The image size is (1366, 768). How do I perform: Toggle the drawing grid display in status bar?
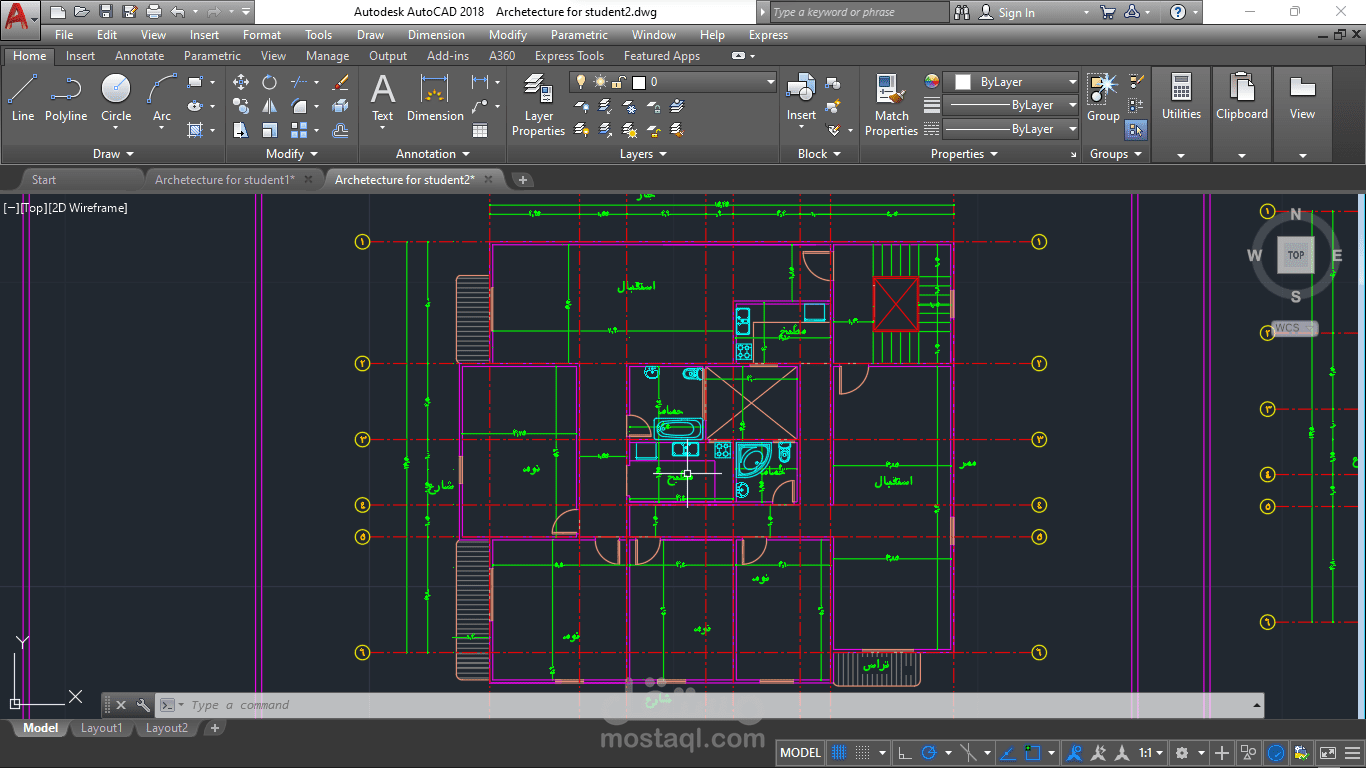point(840,752)
